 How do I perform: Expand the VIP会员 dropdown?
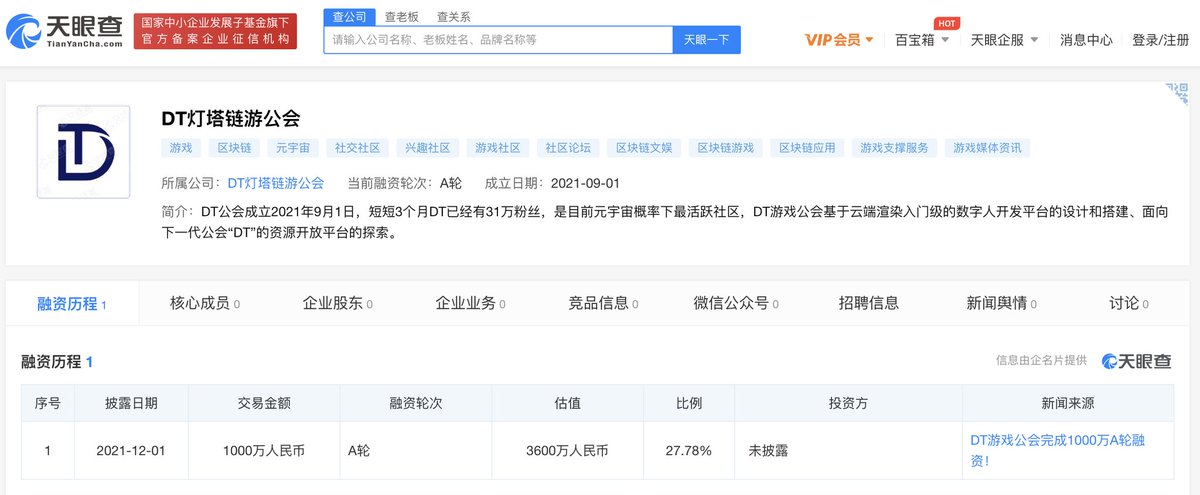pos(840,40)
